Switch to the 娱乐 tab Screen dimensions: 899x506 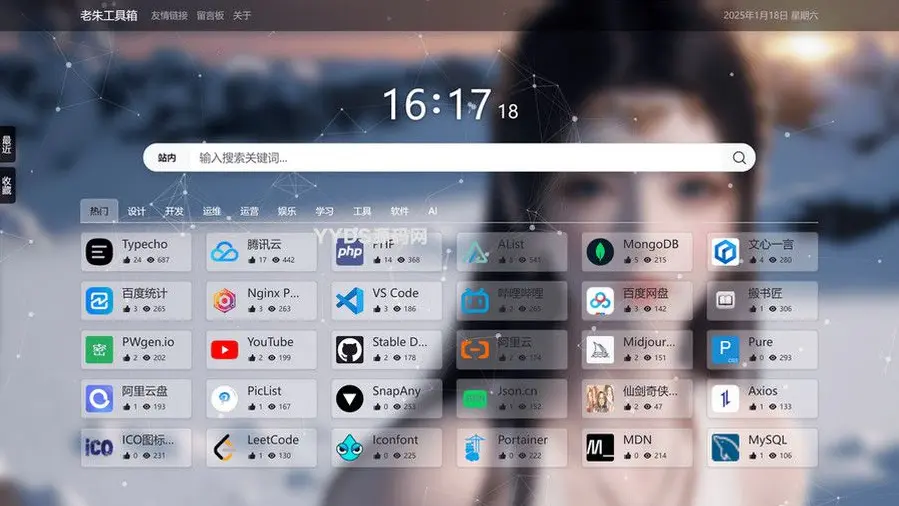tap(287, 211)
